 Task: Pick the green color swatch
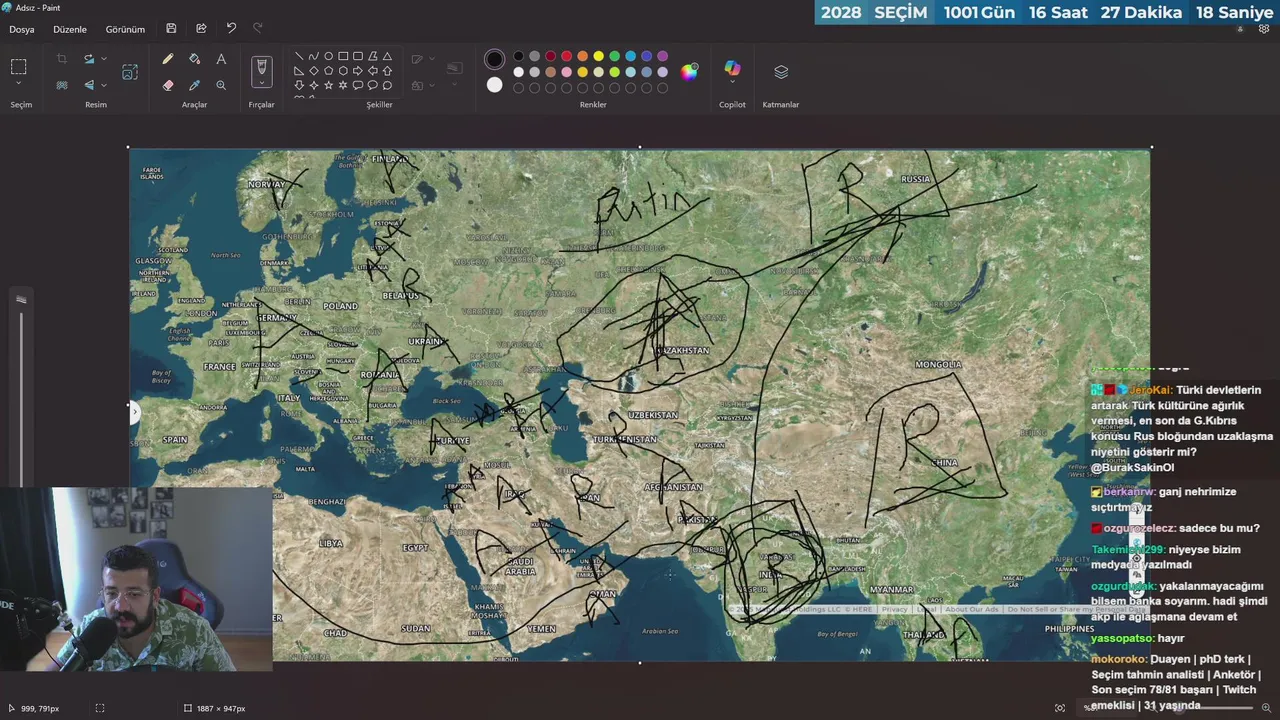tap(614, 56)
